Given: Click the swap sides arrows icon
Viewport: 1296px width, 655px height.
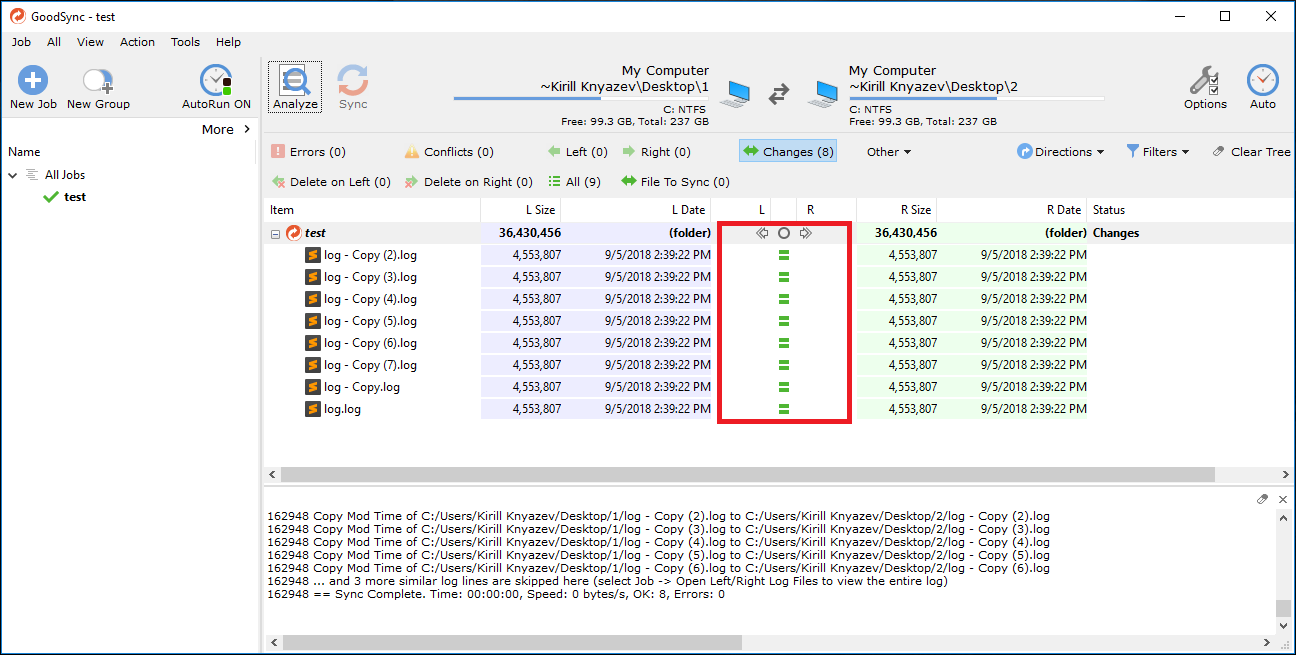Looking at the screenshot, I should point(780,94).
